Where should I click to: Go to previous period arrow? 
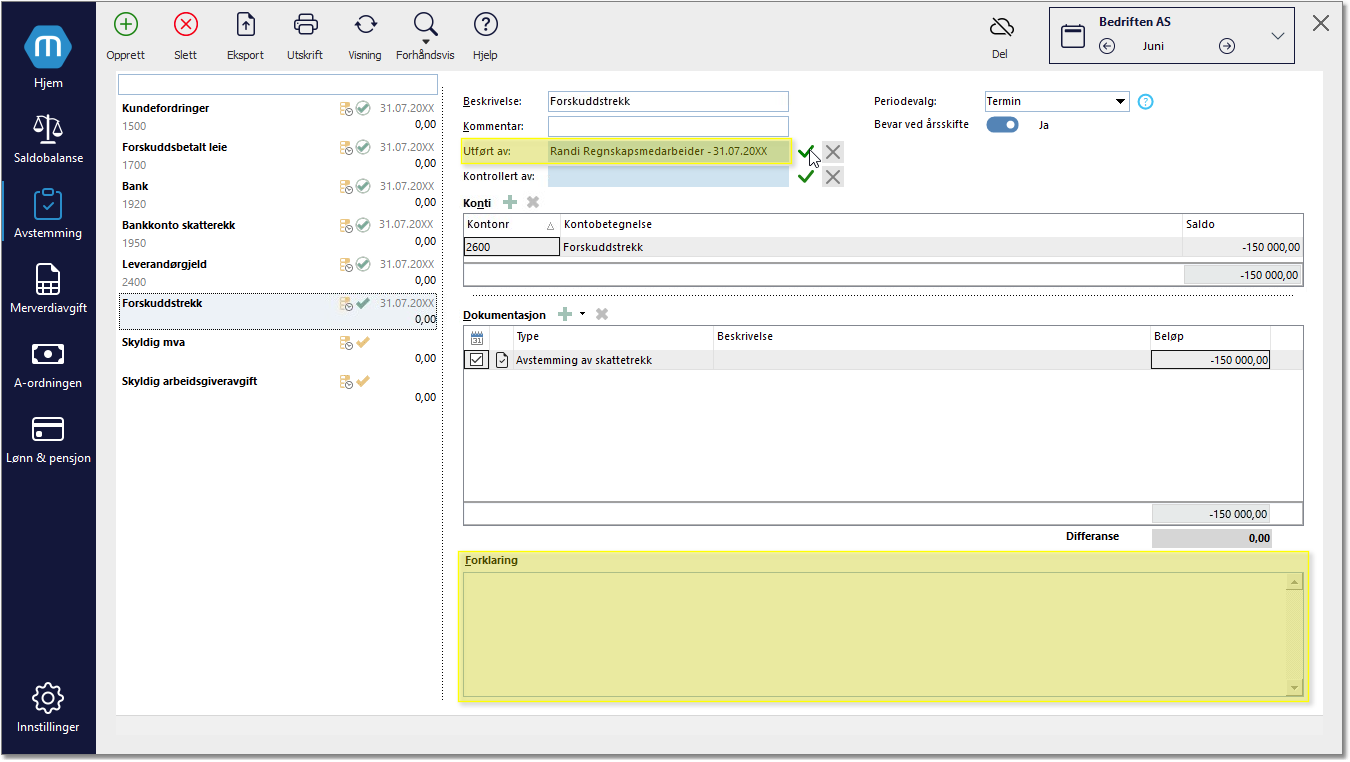tap(1107, 46)
